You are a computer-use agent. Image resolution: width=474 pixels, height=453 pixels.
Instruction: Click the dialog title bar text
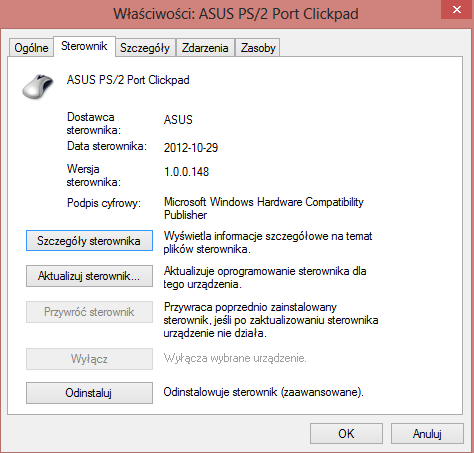tap(236, 14)
